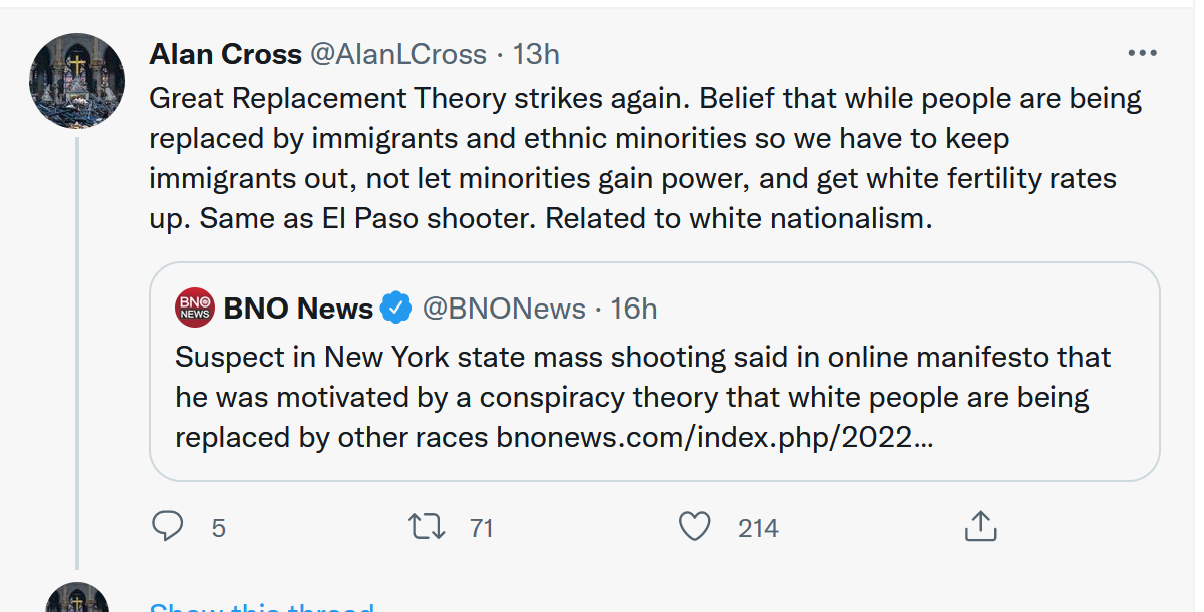Like the tweet with the heart icon
The width and height of the screenshot is (1204, 612).
point(694,526)
